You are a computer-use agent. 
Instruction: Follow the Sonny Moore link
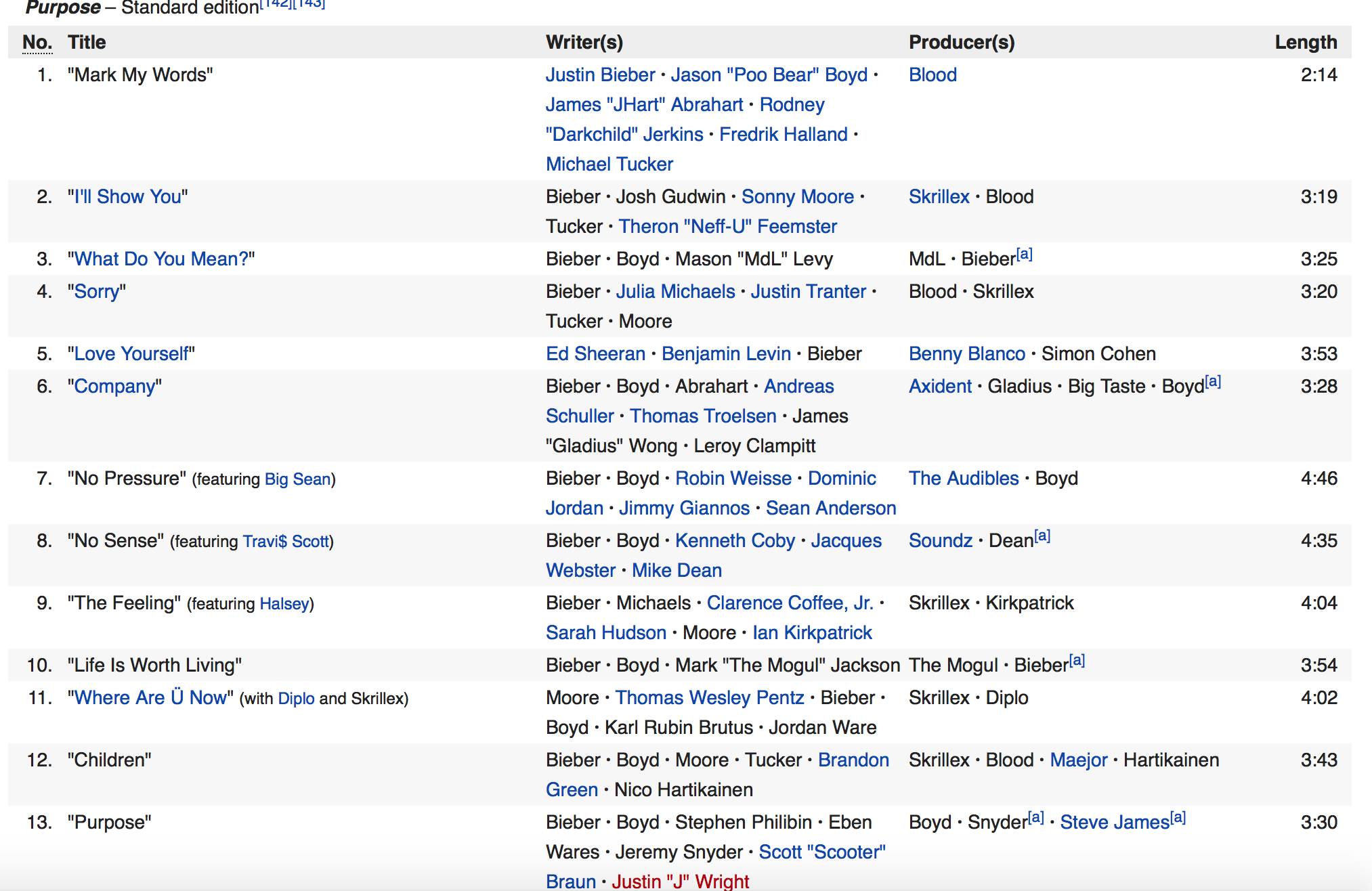click(798, 197)
